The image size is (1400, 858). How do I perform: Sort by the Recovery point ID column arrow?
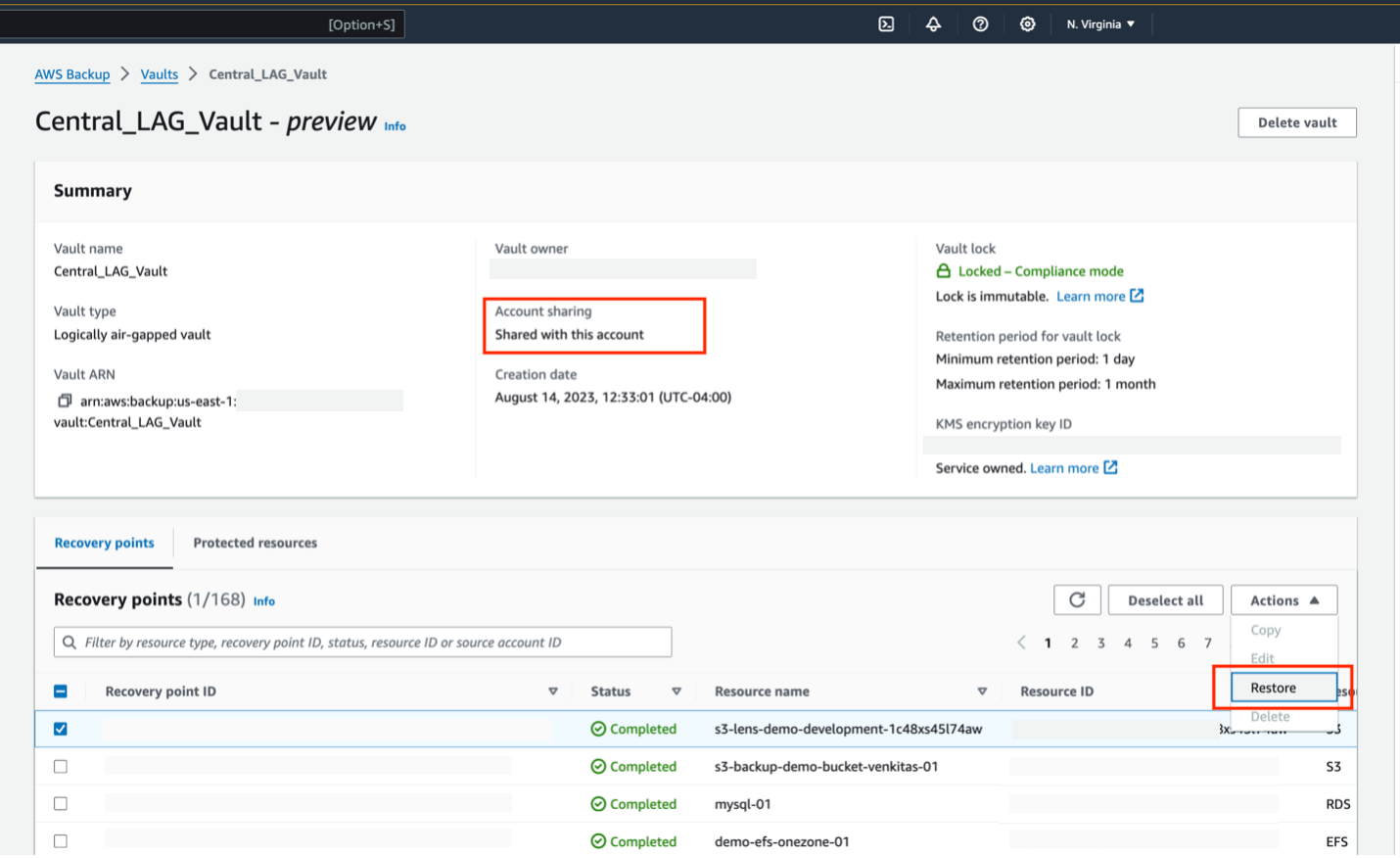click(553, 691)
